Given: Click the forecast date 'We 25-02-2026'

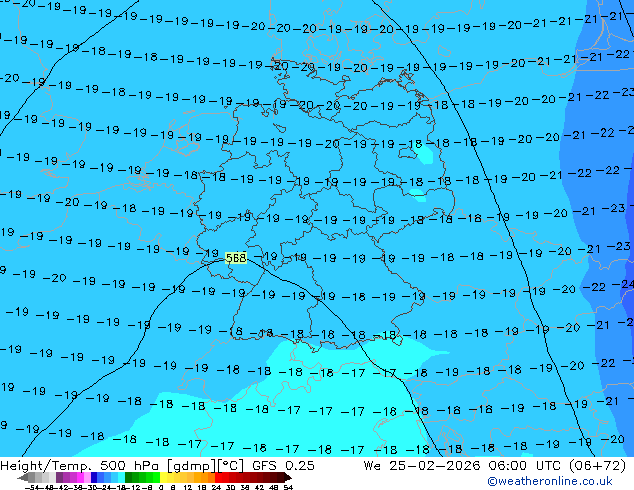Looking at the screenshot, I should tap(422, 466).
